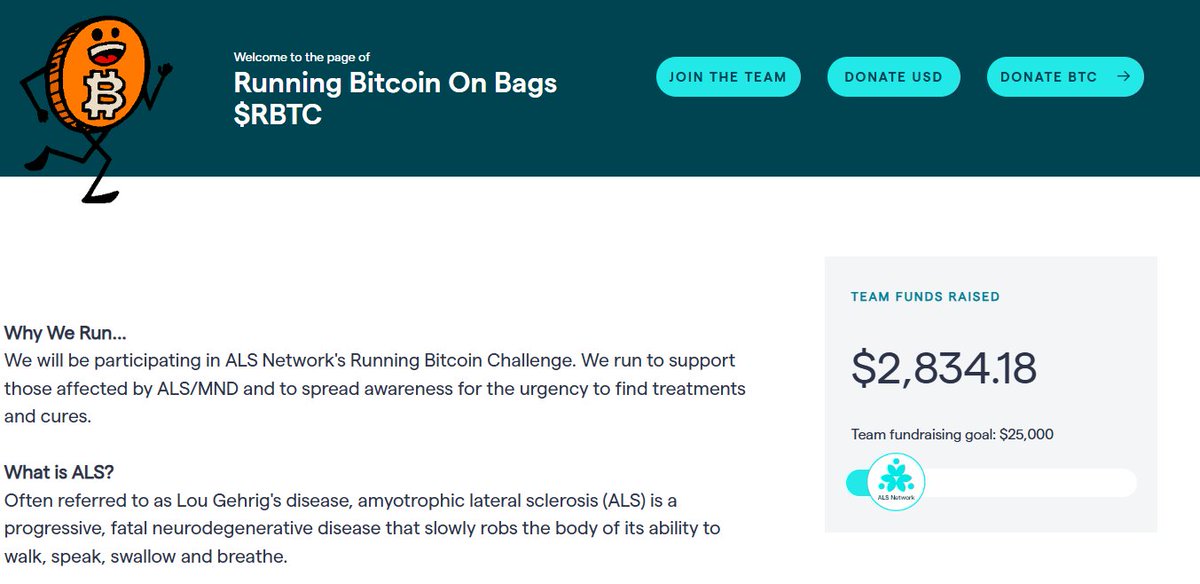Click the ALS Network logo badge
The image size is (1200, 584).
click(x=896, y=482)
